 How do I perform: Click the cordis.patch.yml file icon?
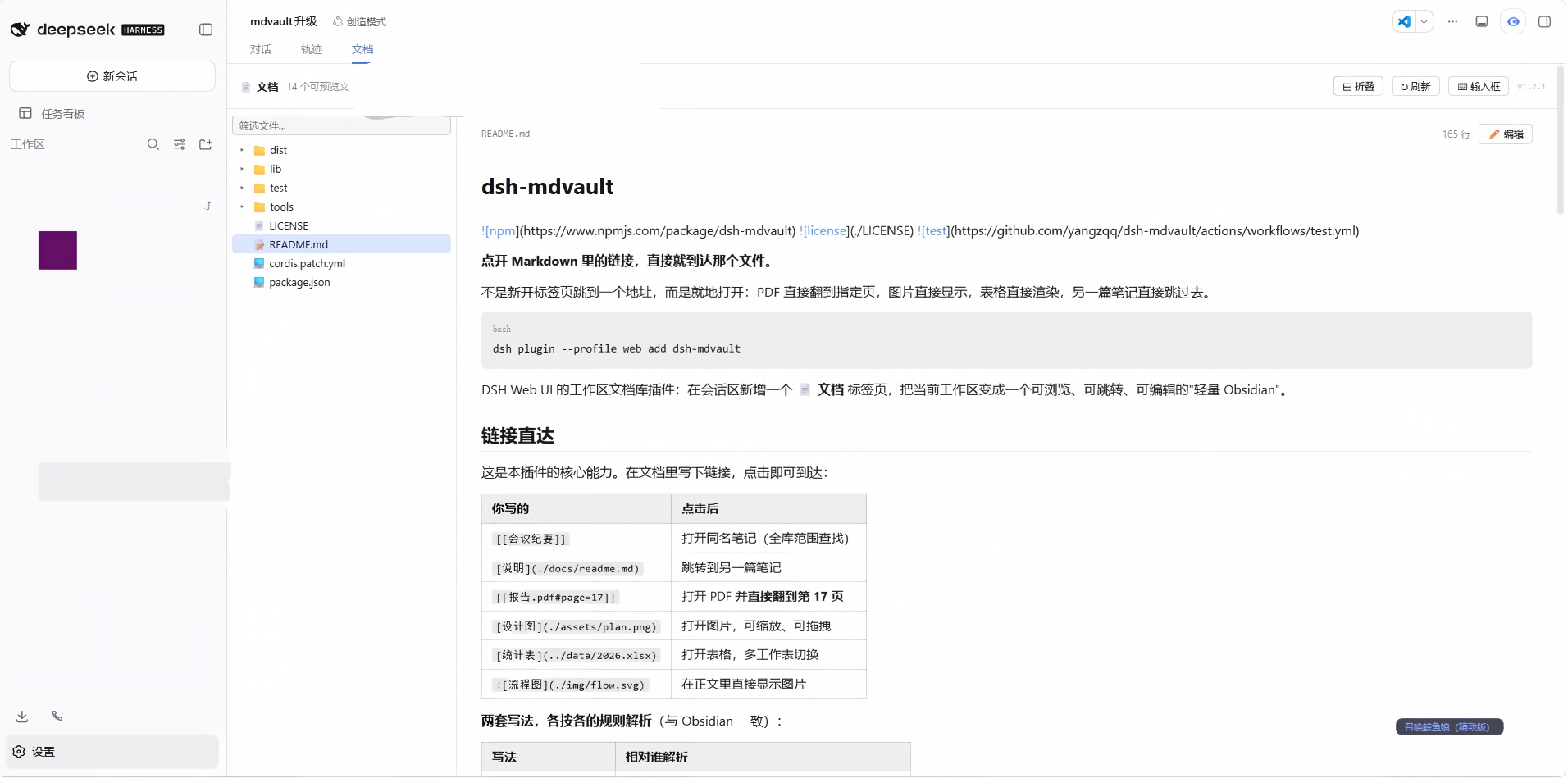259,263
